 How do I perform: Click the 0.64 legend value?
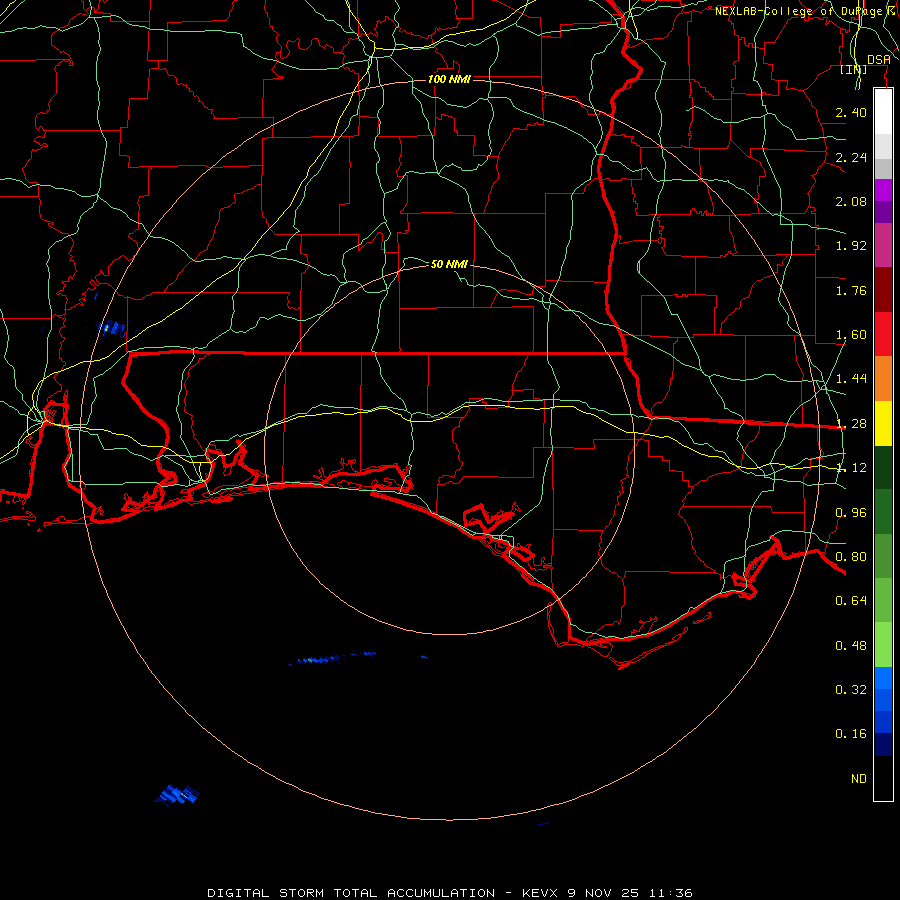[x=851, y=601]
